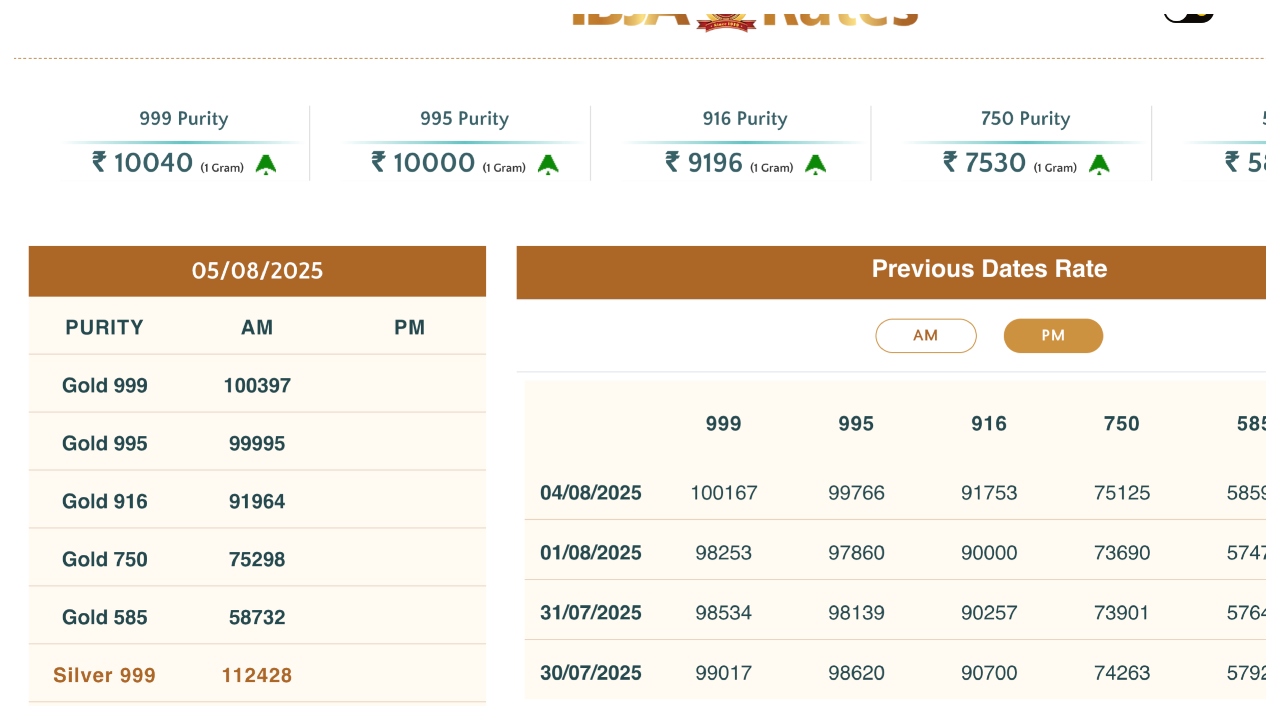
Task: Click the 05/08/2025 date header
Action: [257, 271]
